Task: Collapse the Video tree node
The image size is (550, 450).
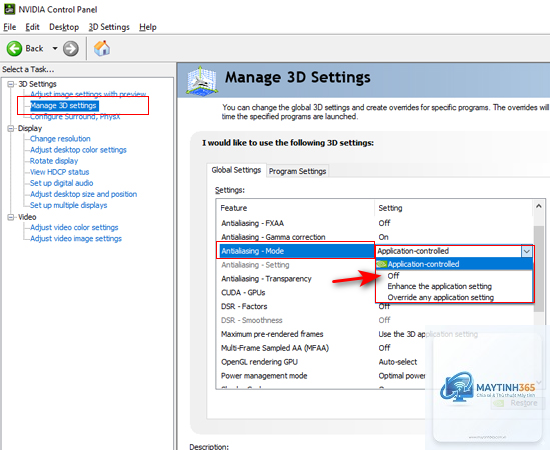Action: (11, 217)
